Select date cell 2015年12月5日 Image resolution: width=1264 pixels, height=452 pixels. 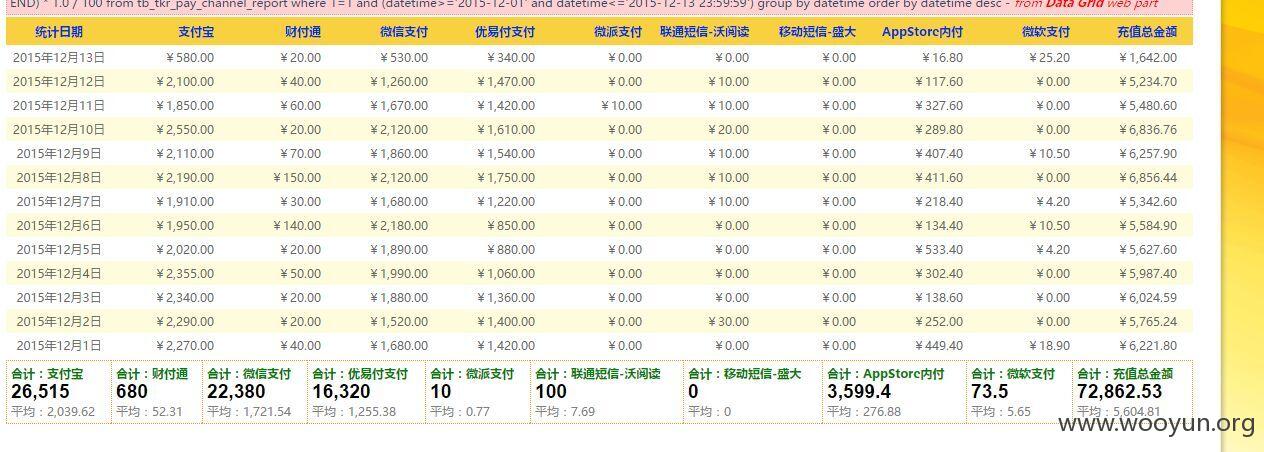point(59,250)
